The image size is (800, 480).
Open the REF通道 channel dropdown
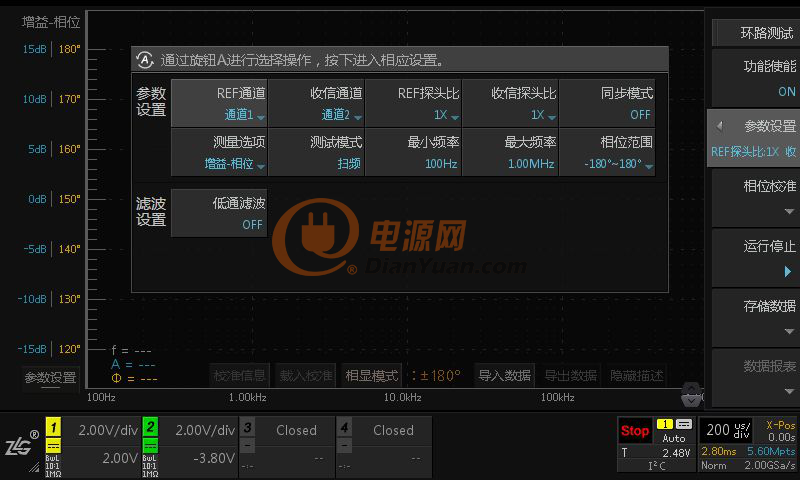pos(219,104)
